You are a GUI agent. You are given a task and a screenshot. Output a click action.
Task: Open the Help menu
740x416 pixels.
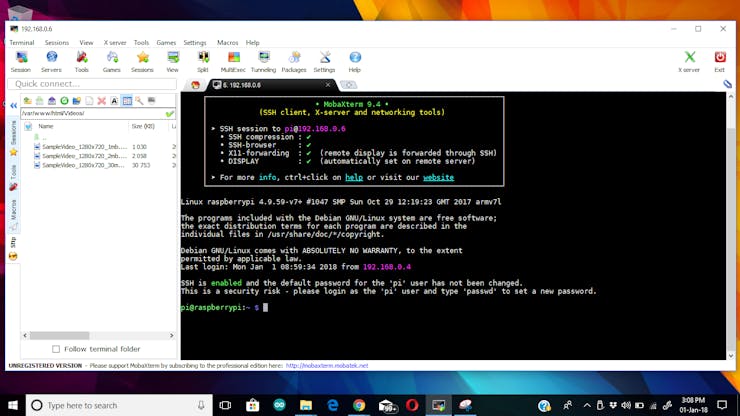tap(252, 42)
